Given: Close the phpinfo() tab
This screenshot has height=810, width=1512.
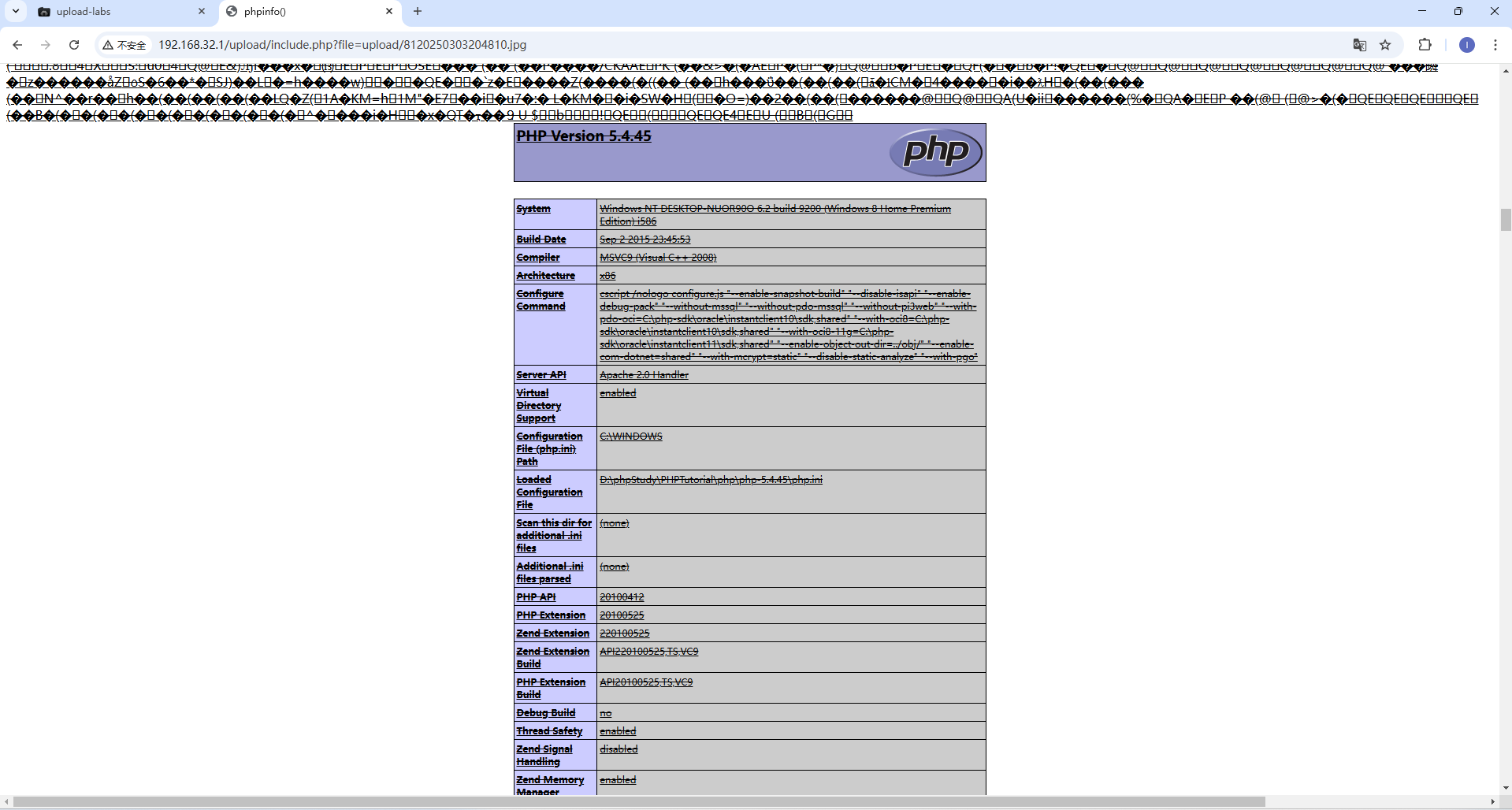Looking at the screenshot, I should coord(389,11).
